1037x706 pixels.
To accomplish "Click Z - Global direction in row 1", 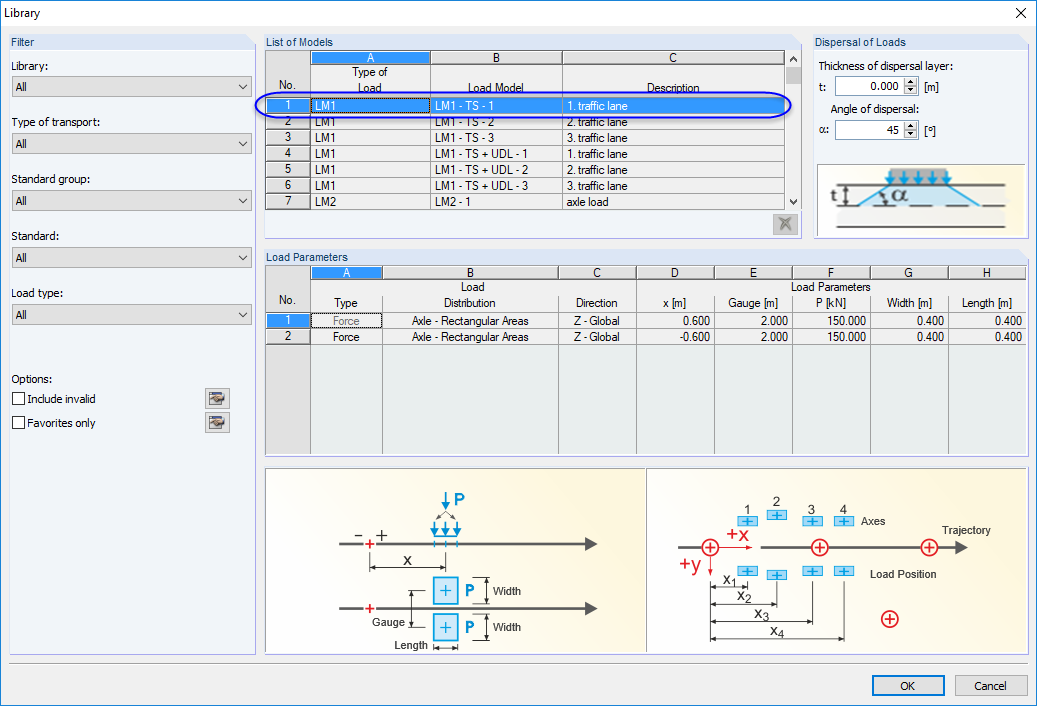I will coord(597,321).
